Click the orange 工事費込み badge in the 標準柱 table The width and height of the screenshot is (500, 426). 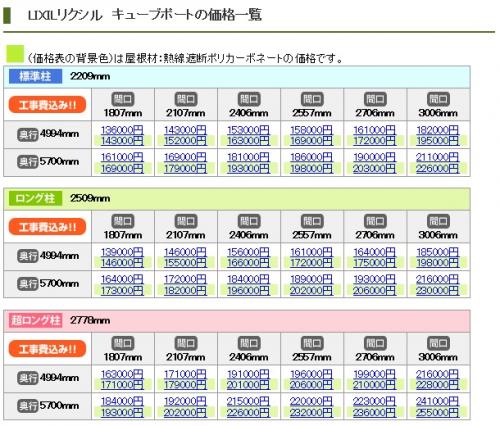coord(47,105)
